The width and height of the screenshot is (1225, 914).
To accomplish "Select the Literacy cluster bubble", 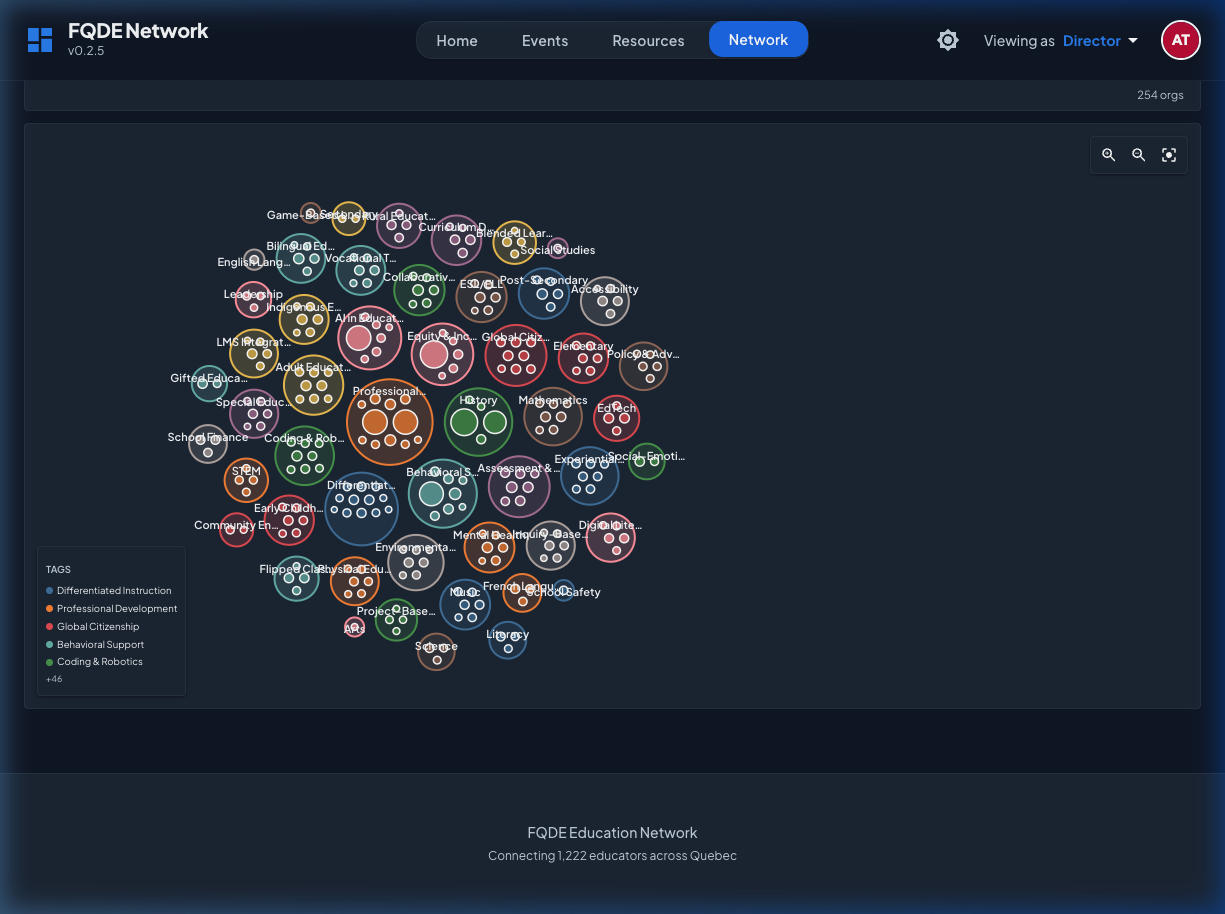I will (x=507, y=641).
